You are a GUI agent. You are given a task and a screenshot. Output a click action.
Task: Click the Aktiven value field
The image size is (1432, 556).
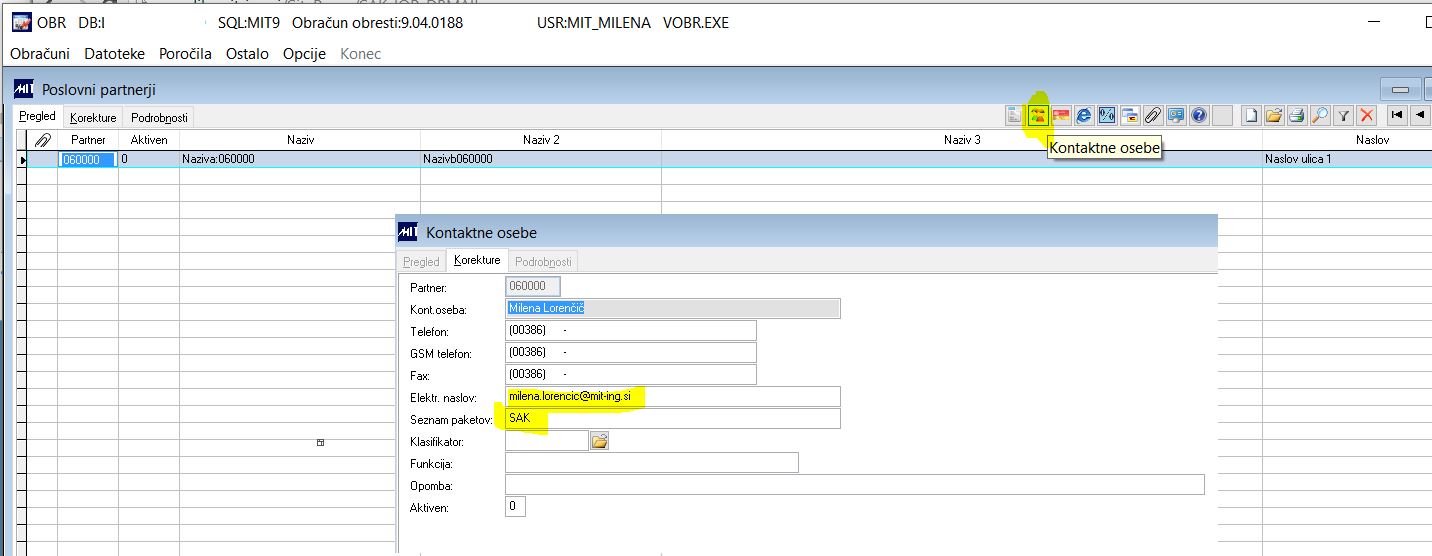pyautogui.click(x=515, y=507)
